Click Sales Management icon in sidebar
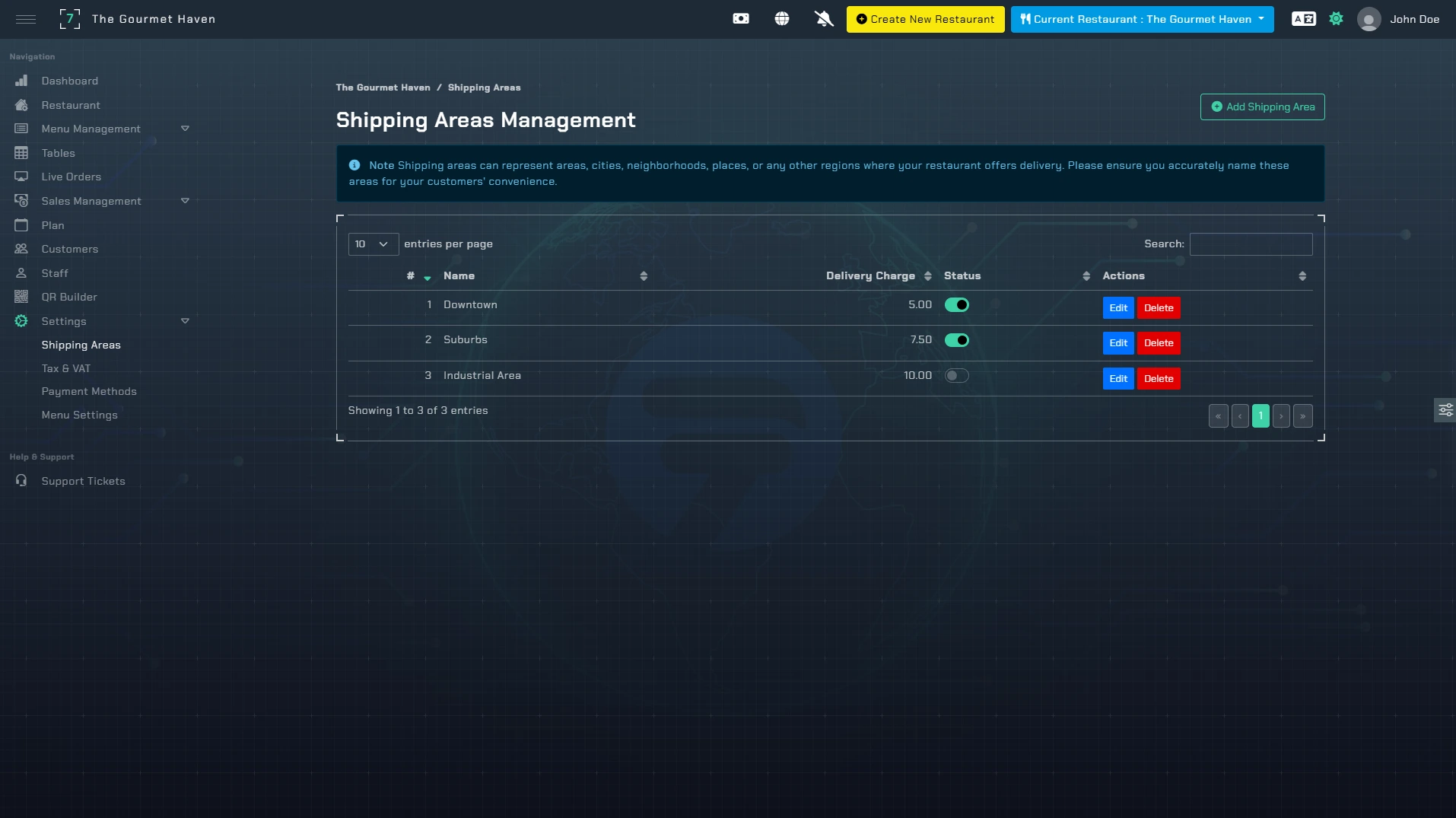 click(21, 201)
